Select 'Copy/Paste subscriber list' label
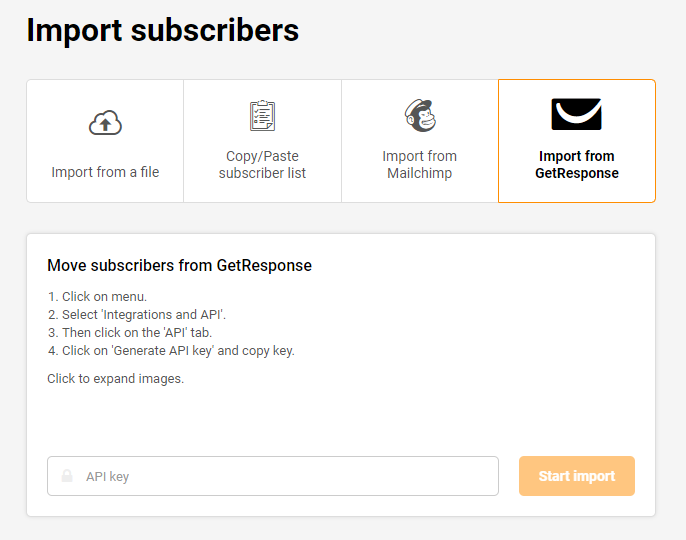The width and height of the screenshot is (686, 540). (x=262, y=165)
